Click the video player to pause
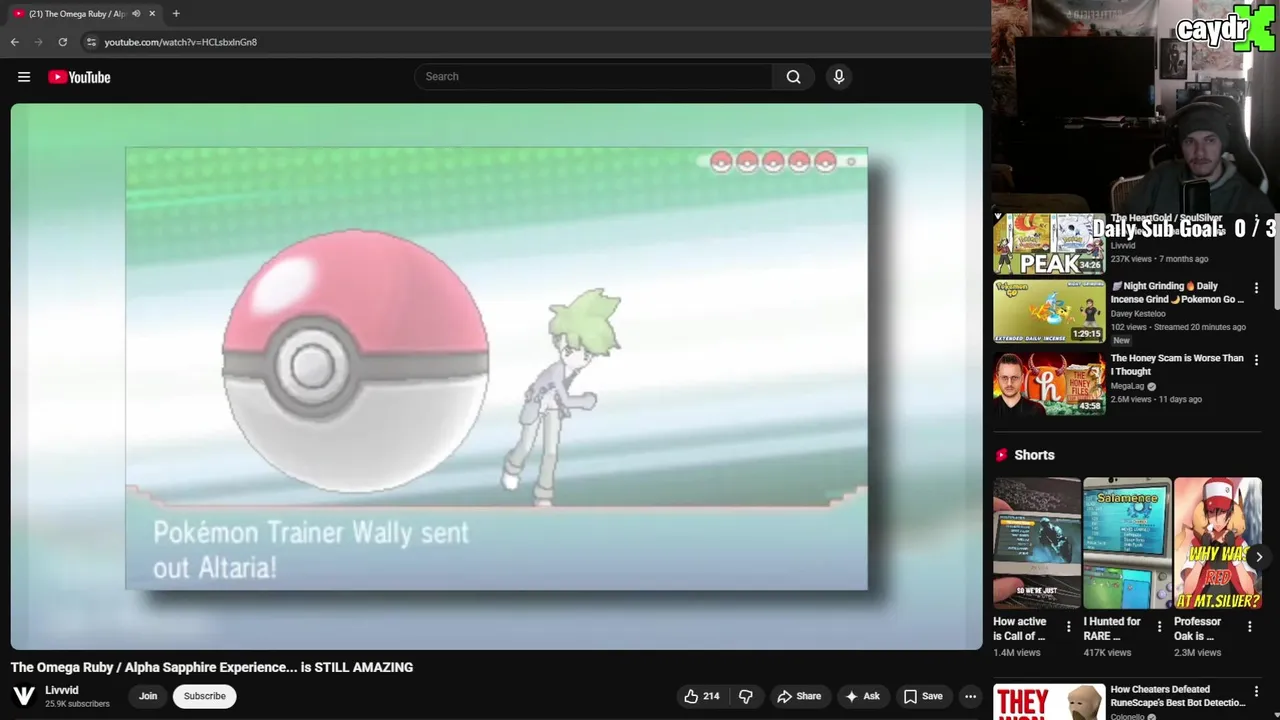This screenshot has height=720, width=1280. coord(496,376)
